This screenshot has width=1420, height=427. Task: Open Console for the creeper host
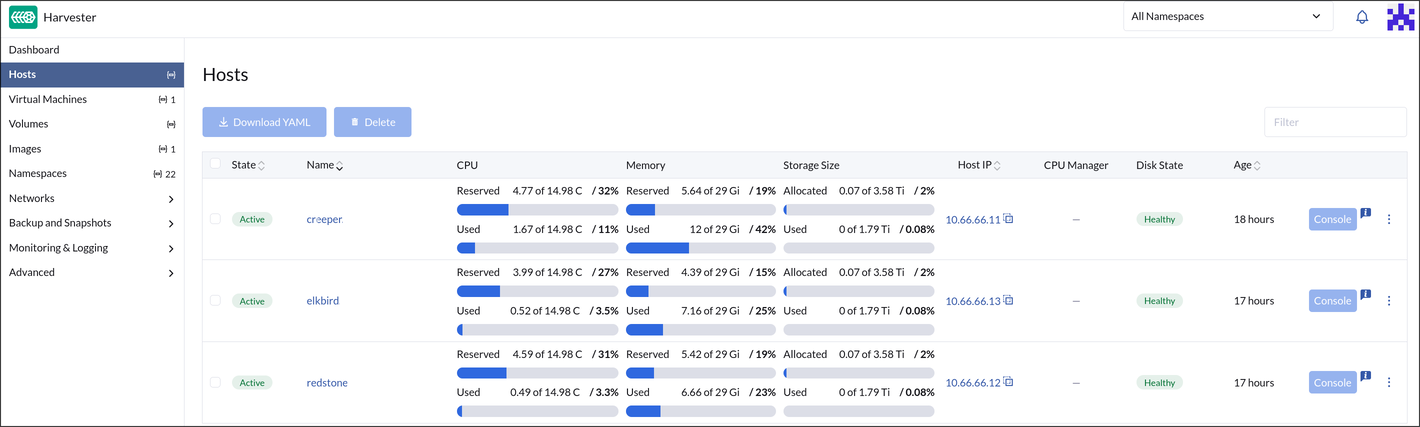pyautogui.click(x=1332, y=219)
